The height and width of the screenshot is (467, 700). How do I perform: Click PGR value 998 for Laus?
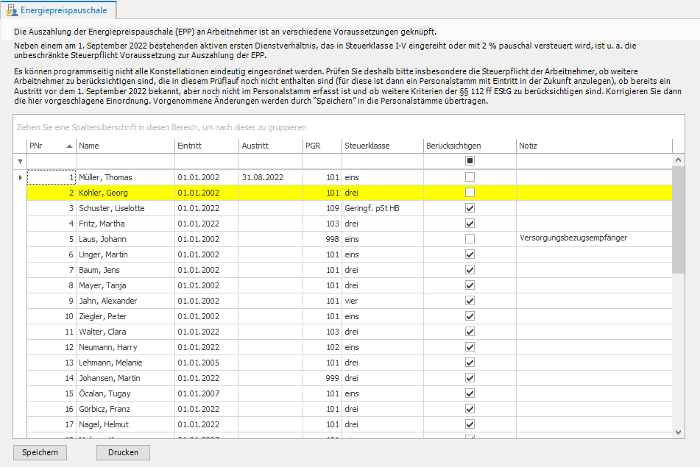pos(332,239)
